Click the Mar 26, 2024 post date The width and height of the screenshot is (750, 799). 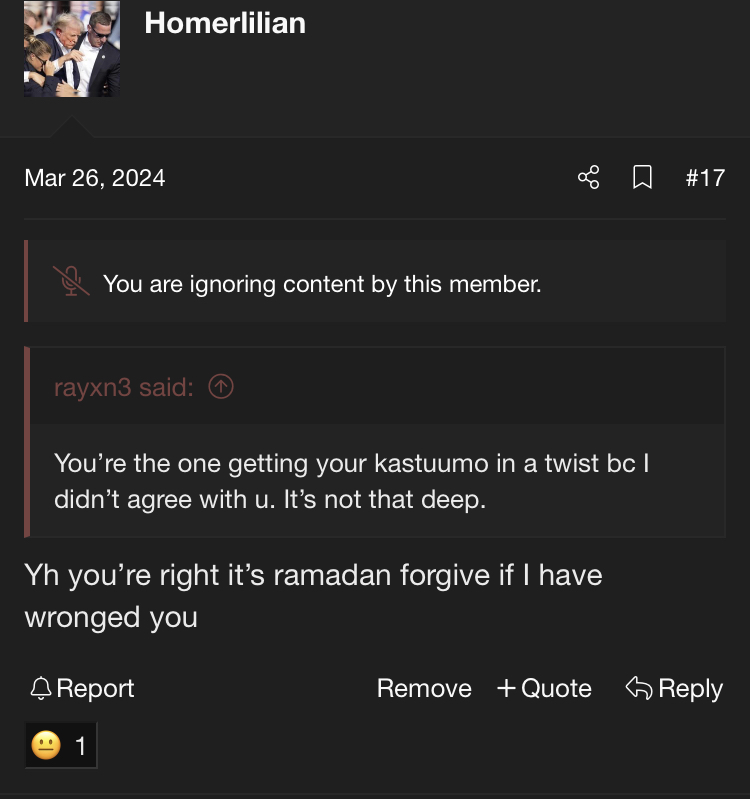pos(95,178)
